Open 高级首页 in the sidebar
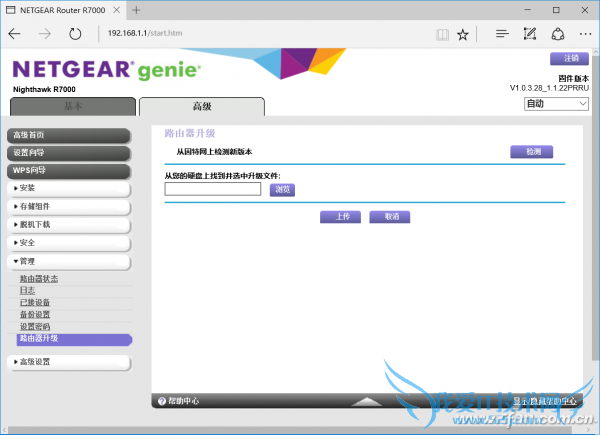 [69, 135]
